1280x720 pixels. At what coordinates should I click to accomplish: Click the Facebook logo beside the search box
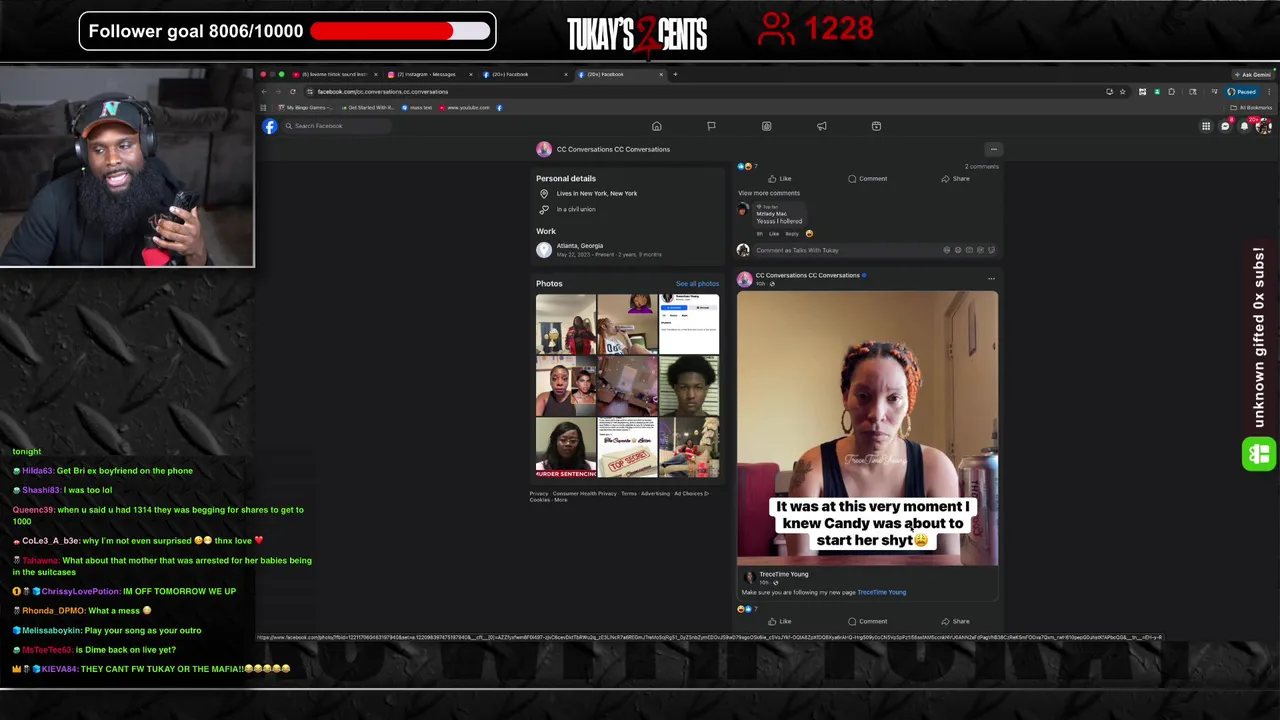point(270,126)
